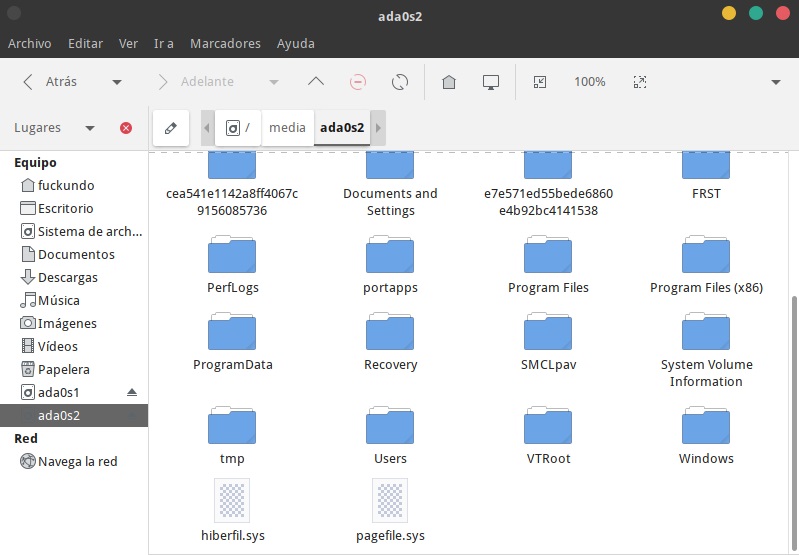Open fuckundo home in sidebar
This screenshot has width=799, height=555.
point(74,185)
